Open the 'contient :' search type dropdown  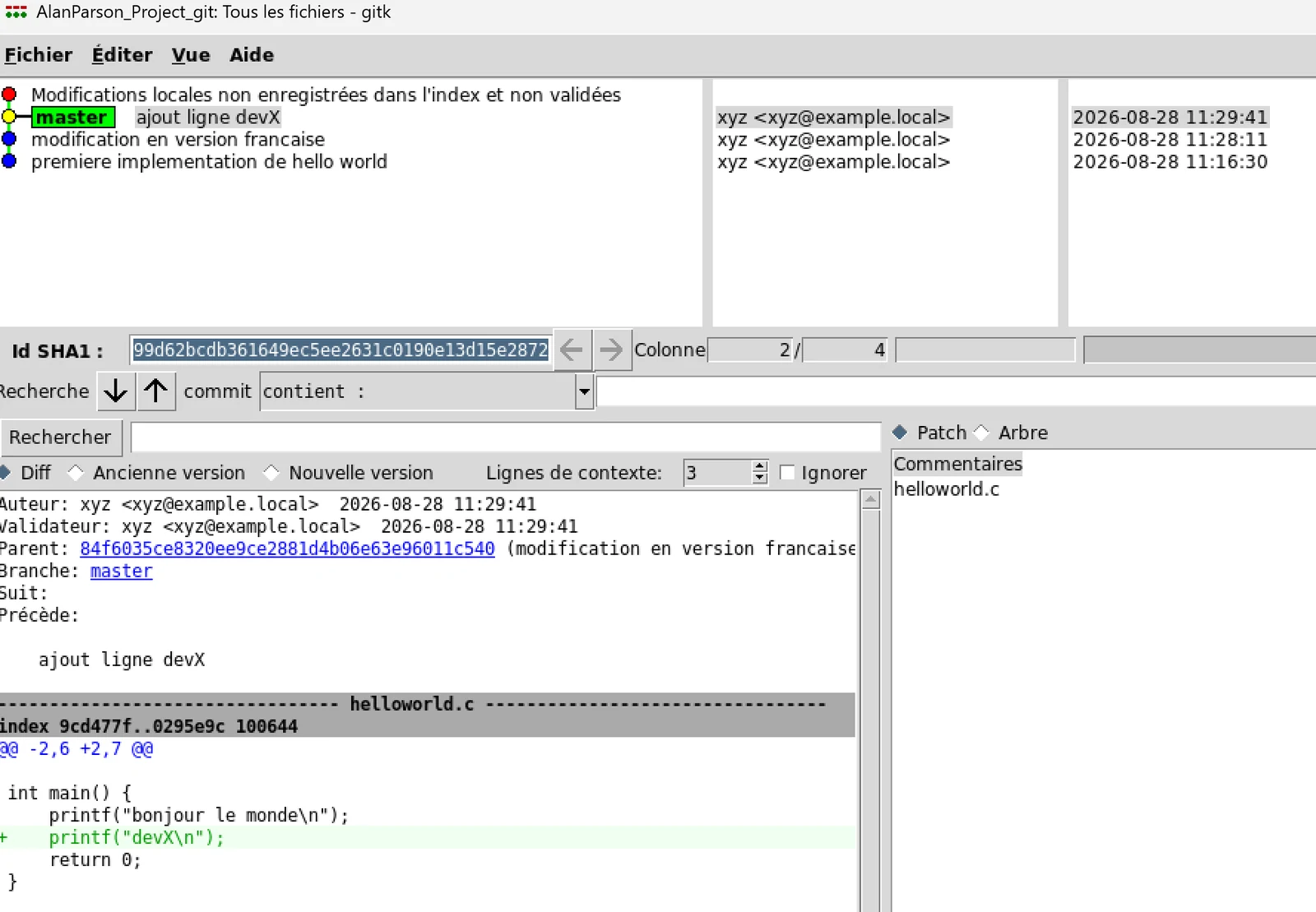(x=584, y=391)
